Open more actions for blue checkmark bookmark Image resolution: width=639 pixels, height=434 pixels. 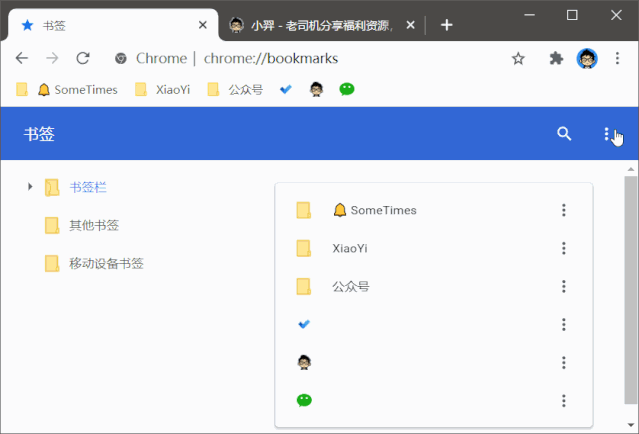(x=564, y=324)
